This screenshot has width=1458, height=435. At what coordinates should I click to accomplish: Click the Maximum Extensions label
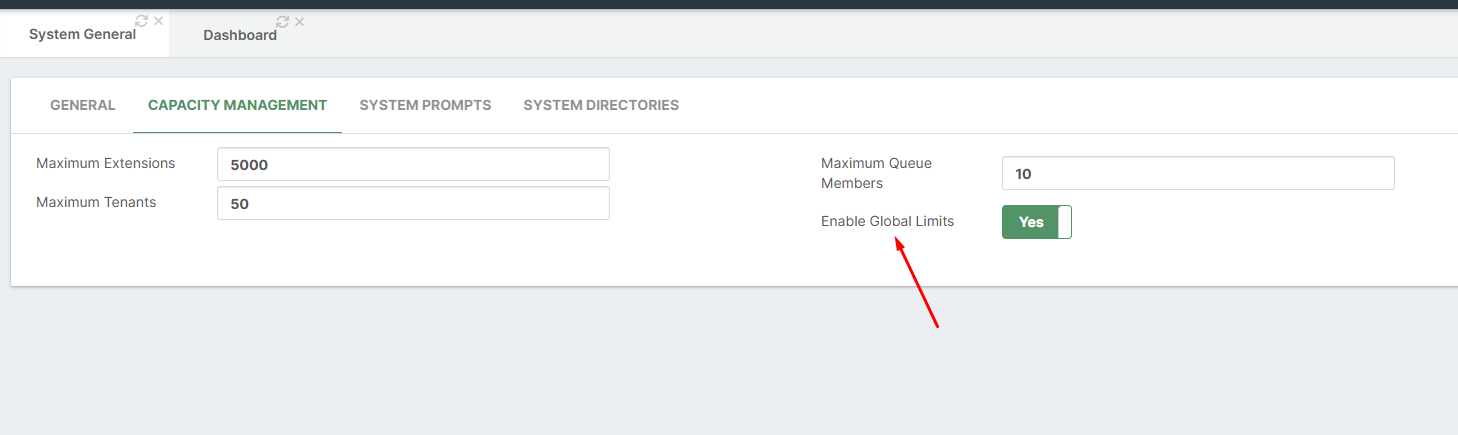(x=105, y=163)
